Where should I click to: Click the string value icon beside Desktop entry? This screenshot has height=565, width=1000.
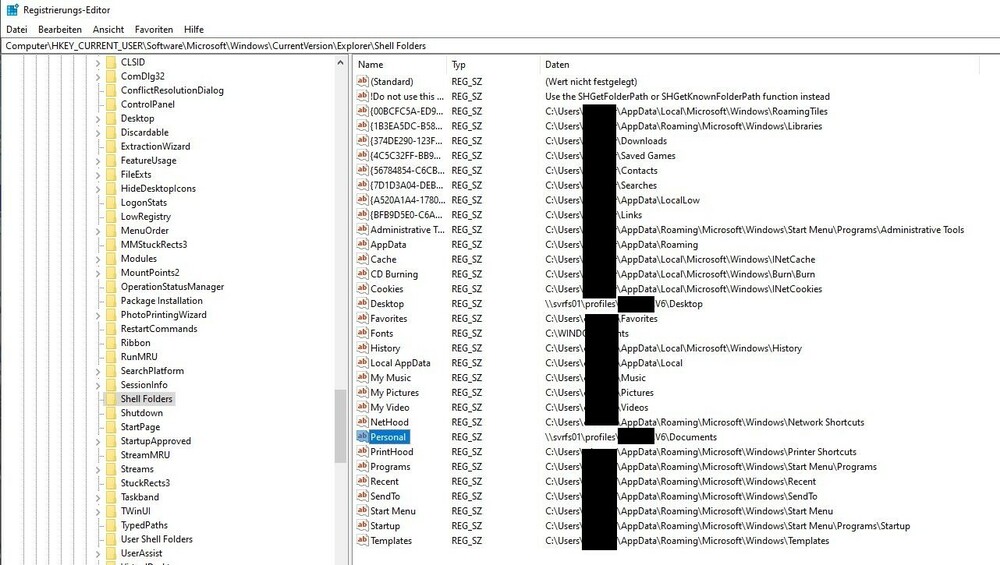pos(362,304)
